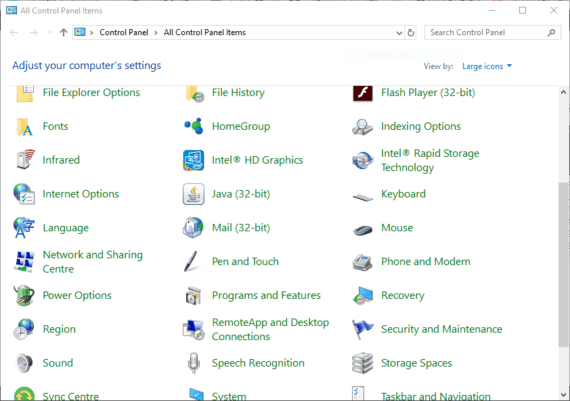The height and width of the screenshot is (401, 570).
Task: Open the Flash Player (32-bit) icon
Action: pos(362,92)
